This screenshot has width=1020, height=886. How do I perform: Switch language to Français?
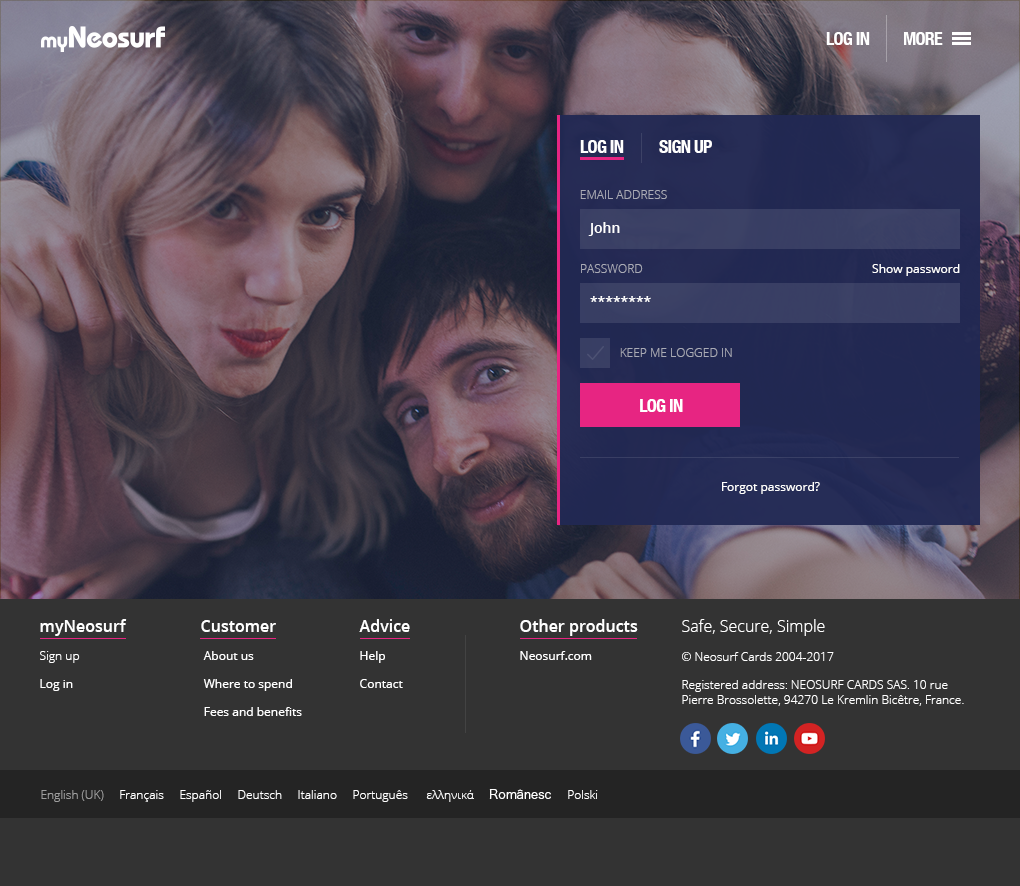(x=141, y=794)
